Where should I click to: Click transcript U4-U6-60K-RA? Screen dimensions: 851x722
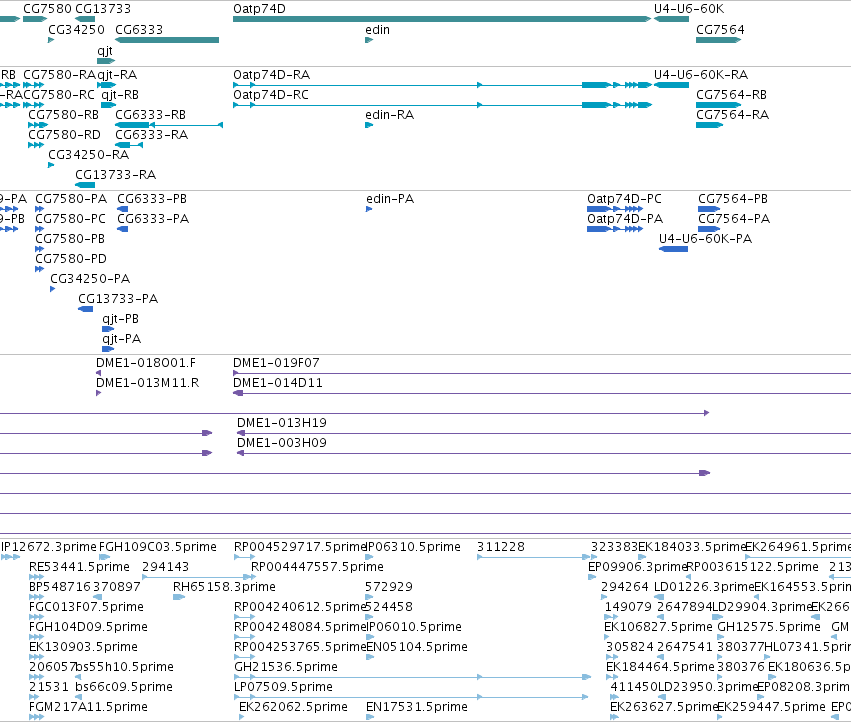(x=671, y=85)
